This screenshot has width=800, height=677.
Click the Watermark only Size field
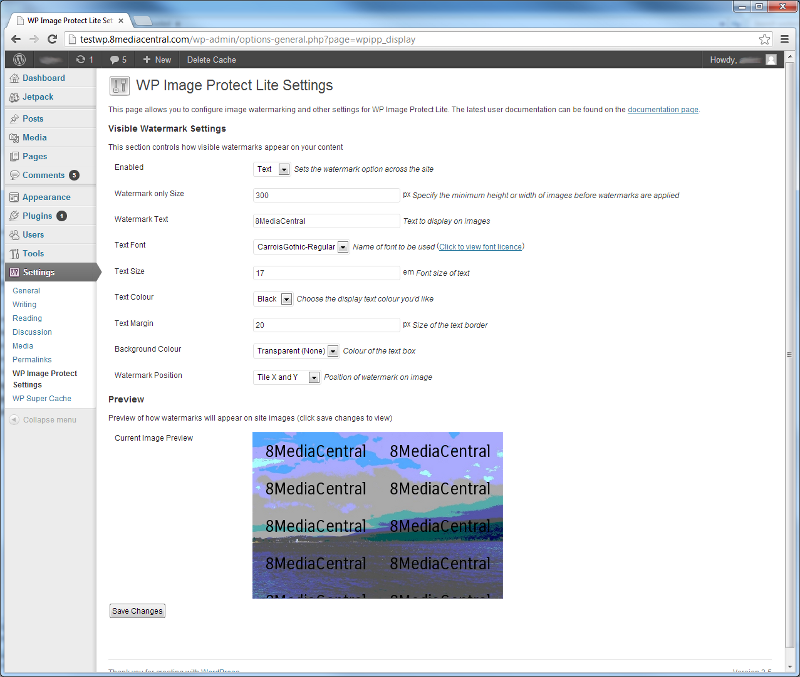click(x=327, y=195)
